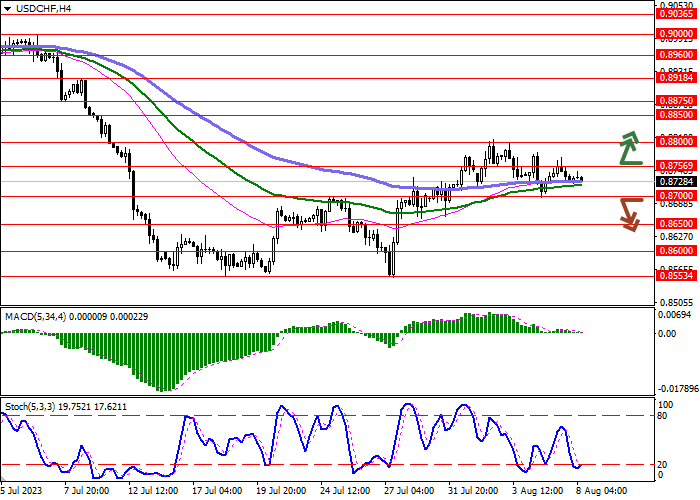Click the -0.017896 MACD scale value
This screenshot has height=500, width=700.
678,389
